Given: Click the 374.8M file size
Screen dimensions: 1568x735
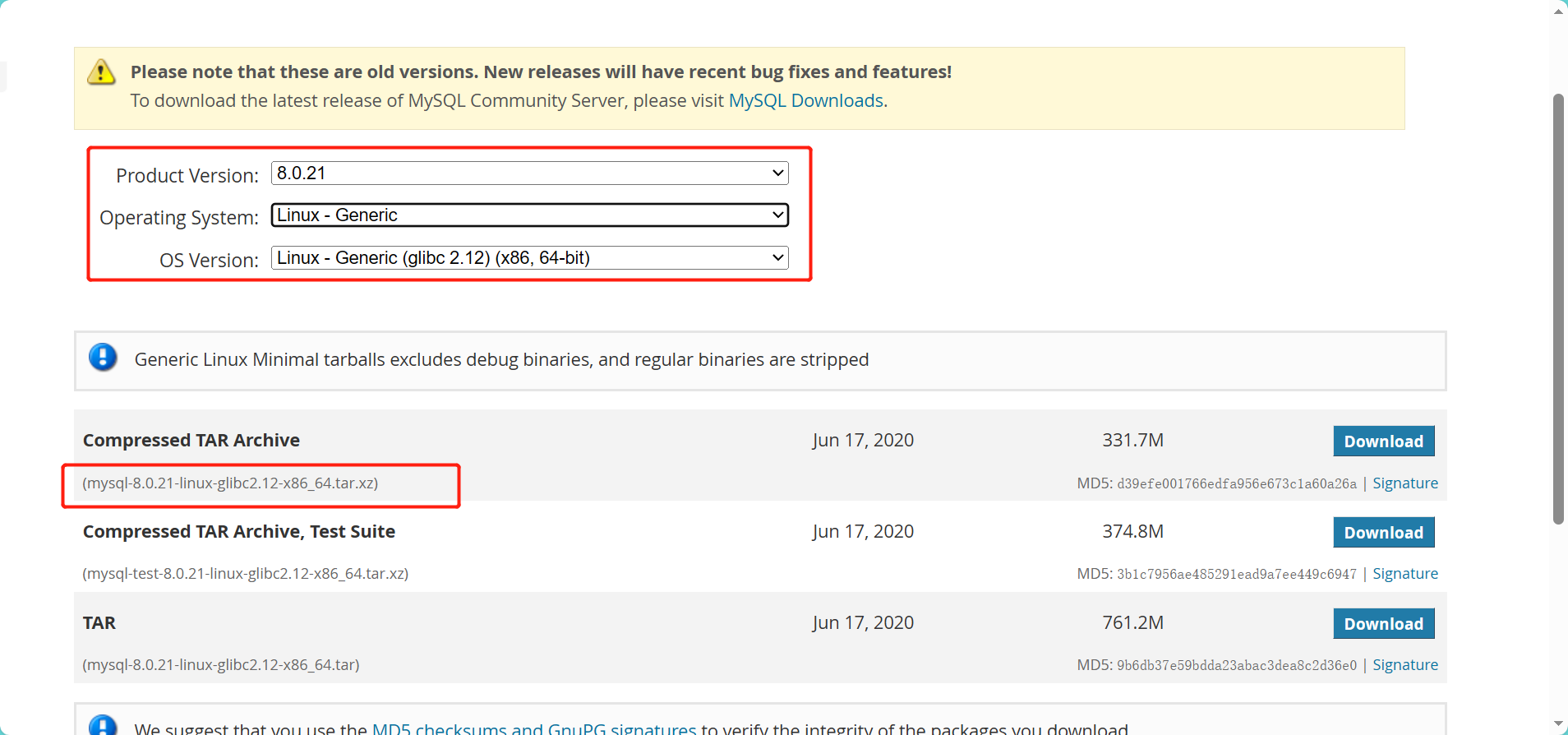Looking at the screenshot, I should 1132,532.
